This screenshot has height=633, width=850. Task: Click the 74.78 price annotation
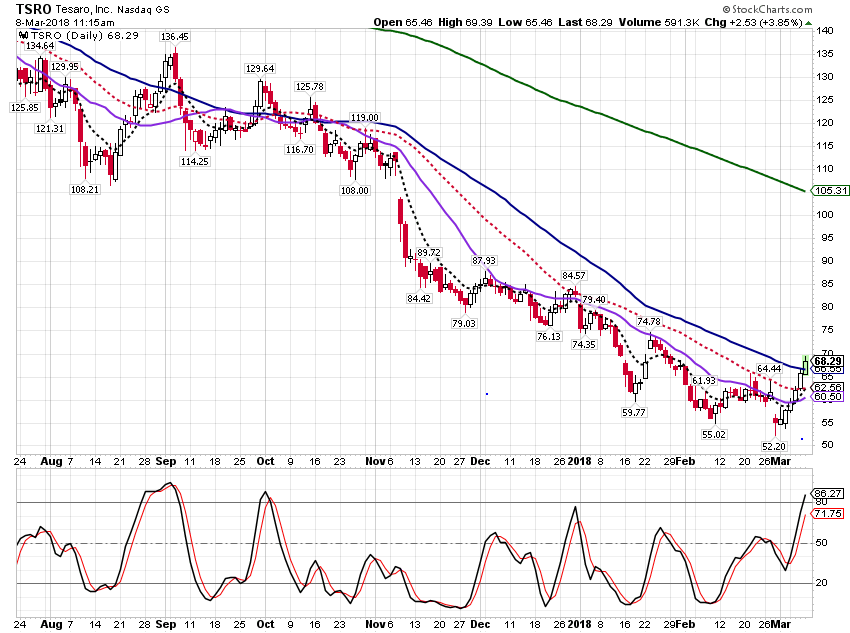click(649, 322)
